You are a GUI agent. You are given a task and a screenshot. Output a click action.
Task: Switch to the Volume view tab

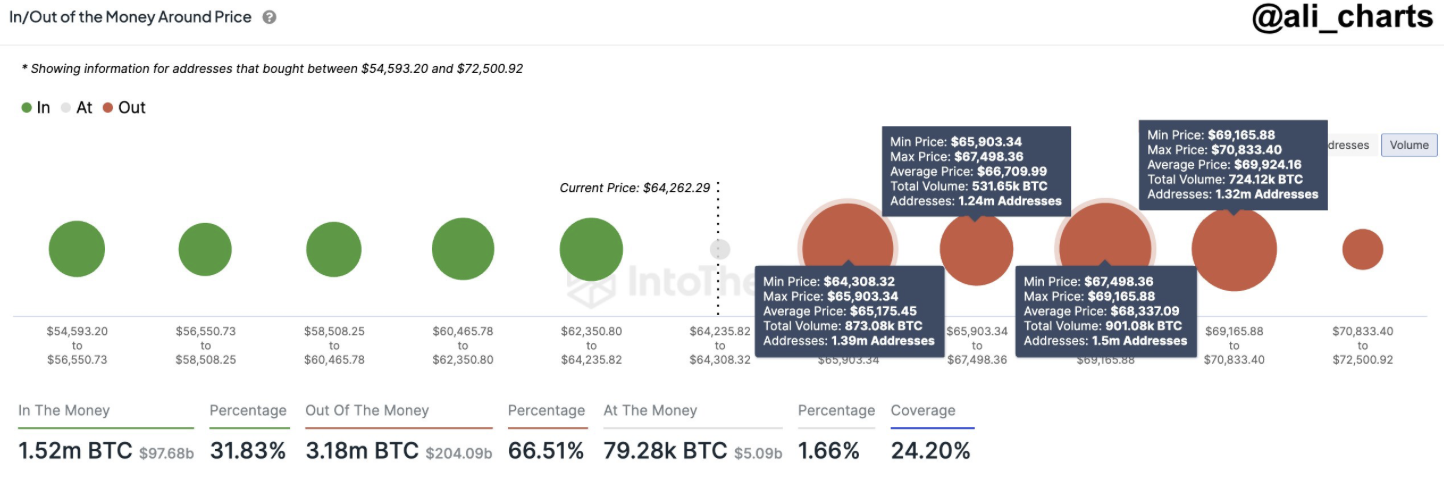[x=1408, y=145]
